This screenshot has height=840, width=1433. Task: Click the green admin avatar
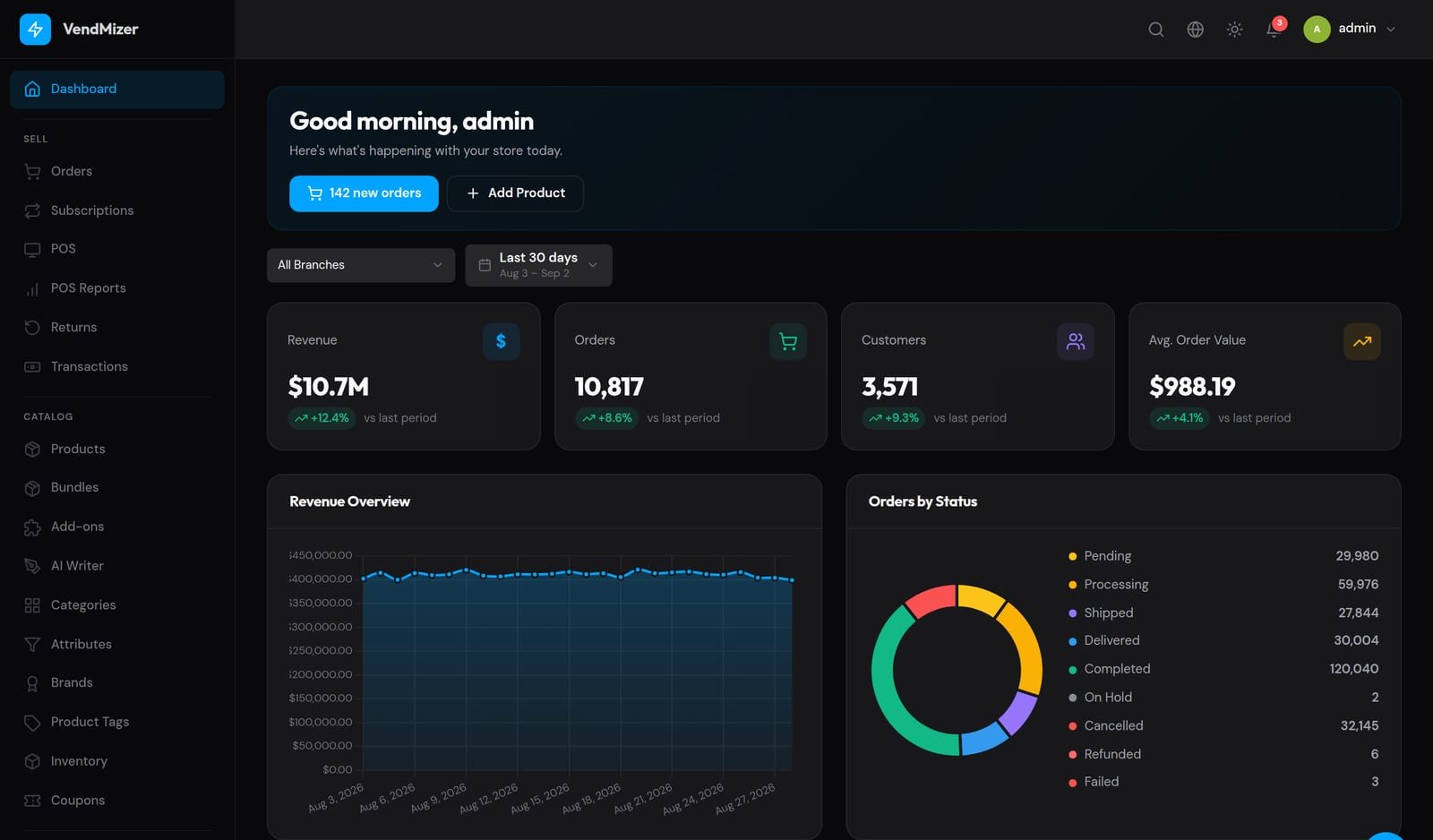click(1317, 29)
